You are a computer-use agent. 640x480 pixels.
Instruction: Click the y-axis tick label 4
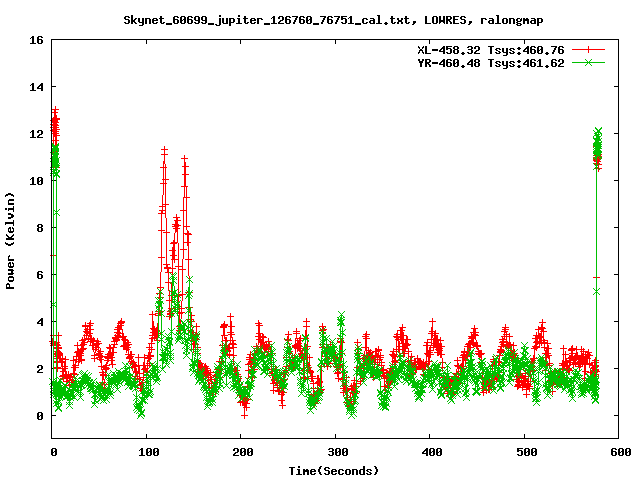point(40,322)
